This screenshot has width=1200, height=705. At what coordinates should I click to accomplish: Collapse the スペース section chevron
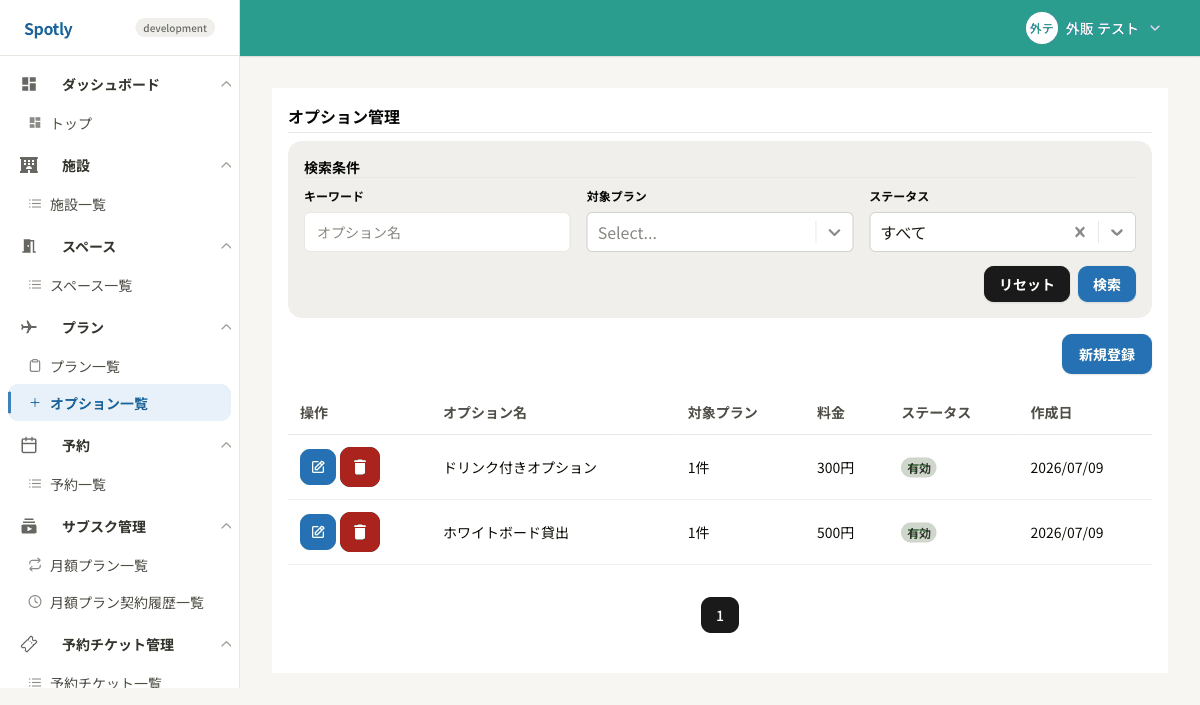click(x=226, y=246)
